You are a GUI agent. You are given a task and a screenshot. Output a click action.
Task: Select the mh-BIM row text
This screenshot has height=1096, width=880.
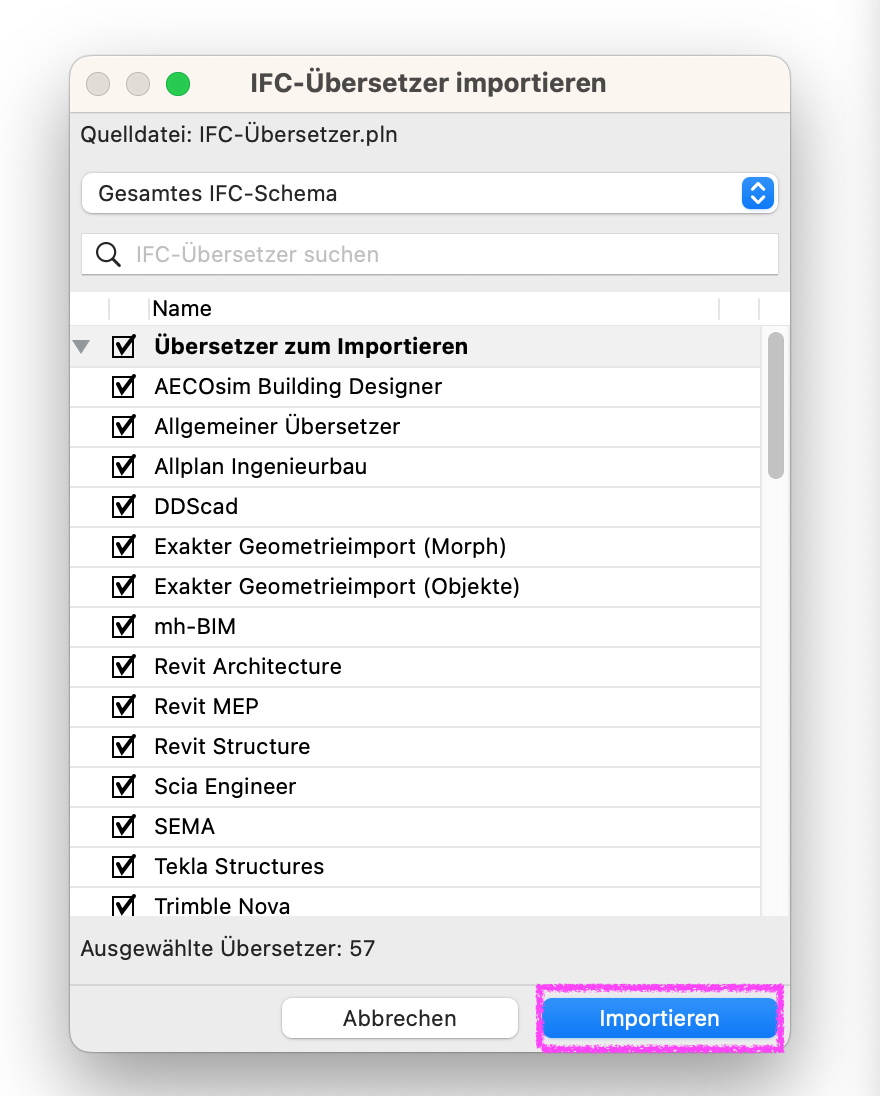(195, 626)
